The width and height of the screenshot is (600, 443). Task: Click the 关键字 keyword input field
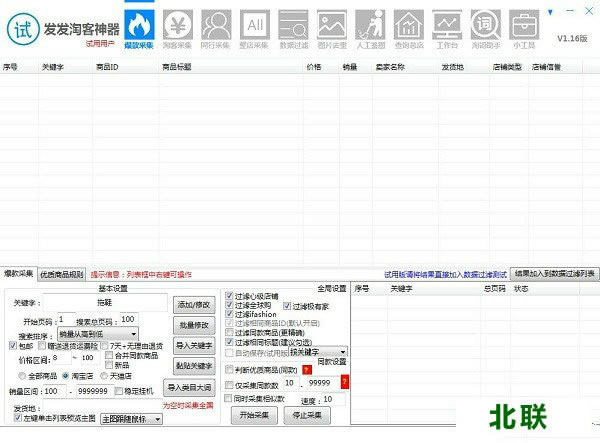(104, 301)
